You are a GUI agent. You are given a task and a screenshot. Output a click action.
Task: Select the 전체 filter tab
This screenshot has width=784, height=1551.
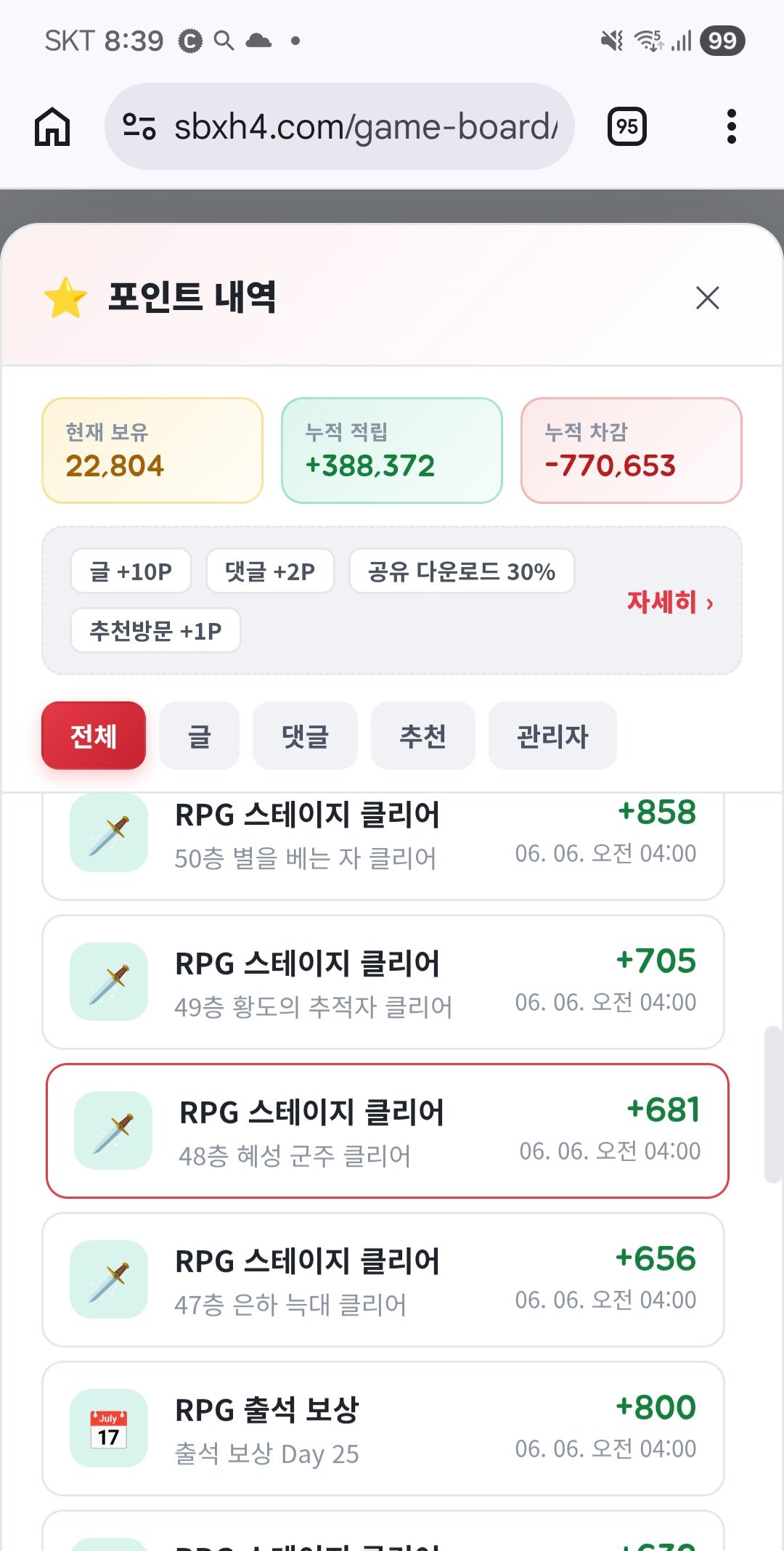coord(94,736)
